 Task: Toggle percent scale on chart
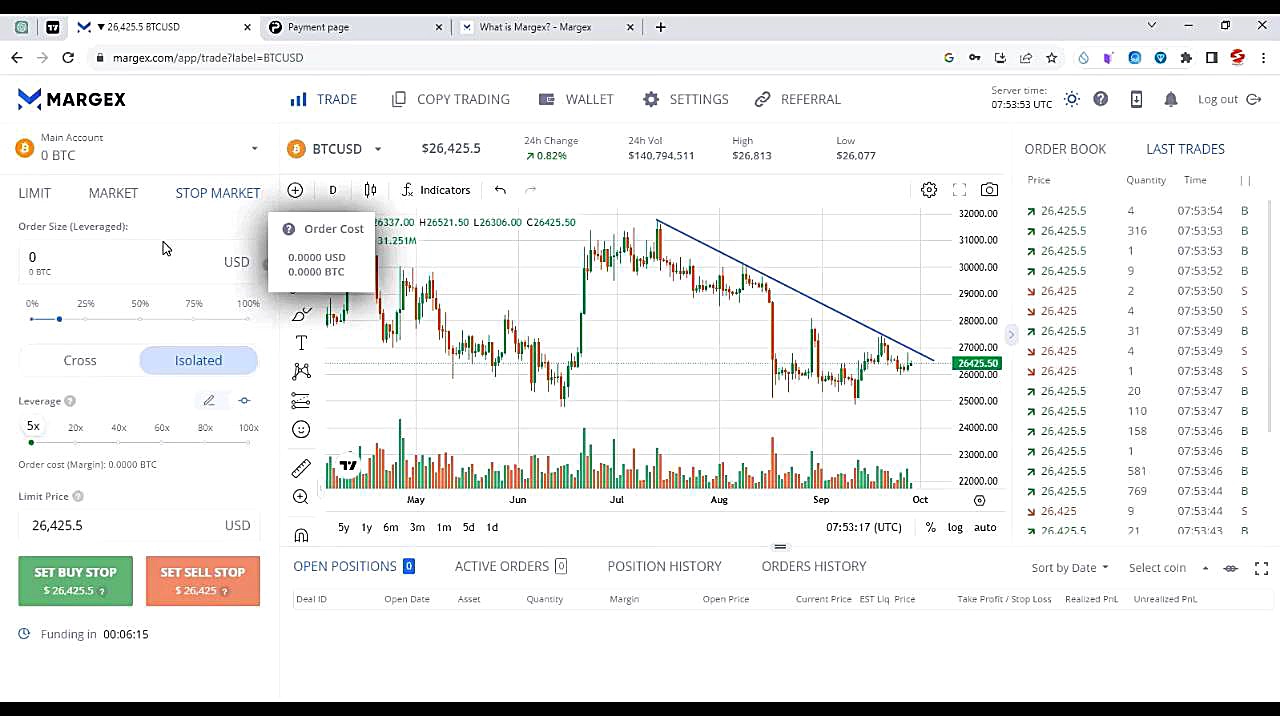[x=931, y=527]
